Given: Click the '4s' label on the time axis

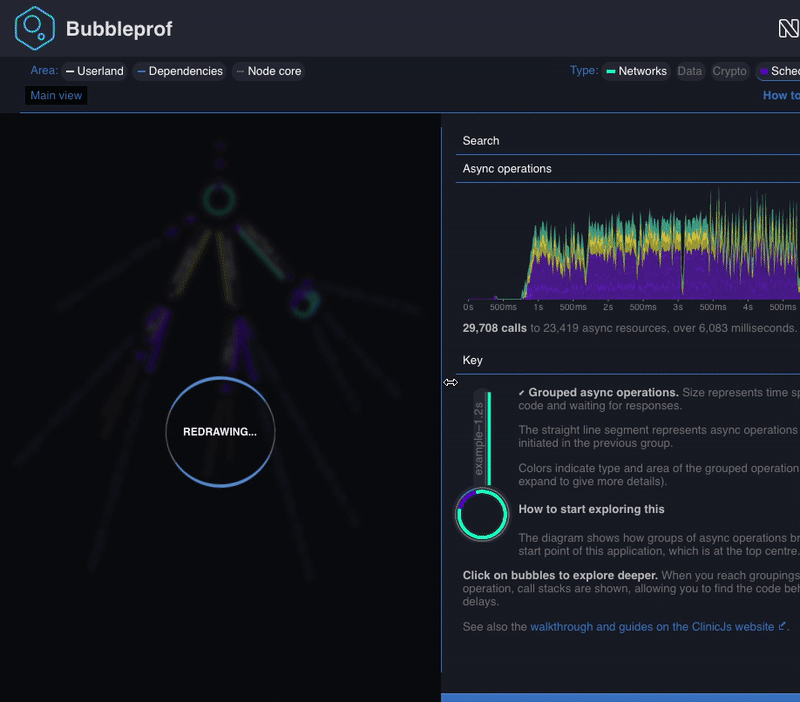Looking at the screenshot, I should coord(747,307).
